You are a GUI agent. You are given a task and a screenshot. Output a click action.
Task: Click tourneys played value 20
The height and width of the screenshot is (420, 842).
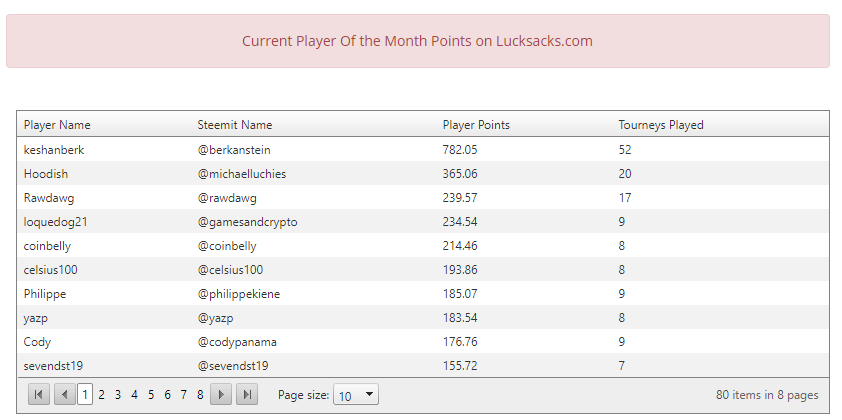625,173
